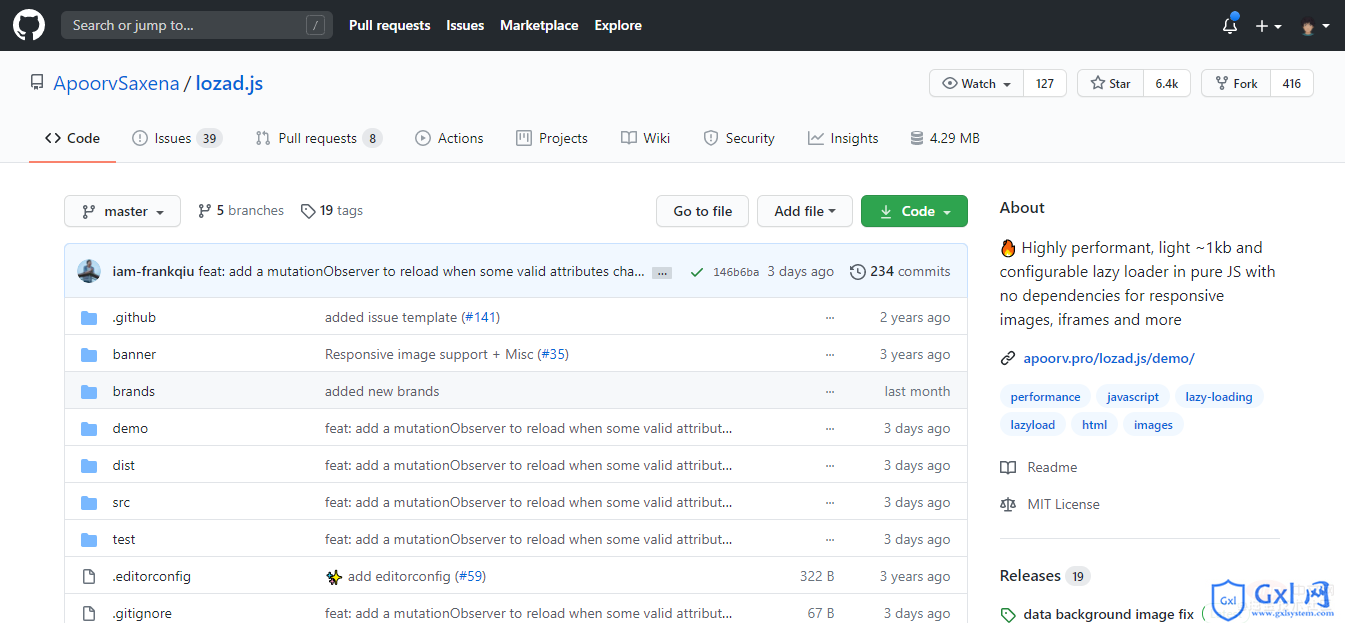Click the green commit status checkmark
The image size is (1345, 623).
696,271
